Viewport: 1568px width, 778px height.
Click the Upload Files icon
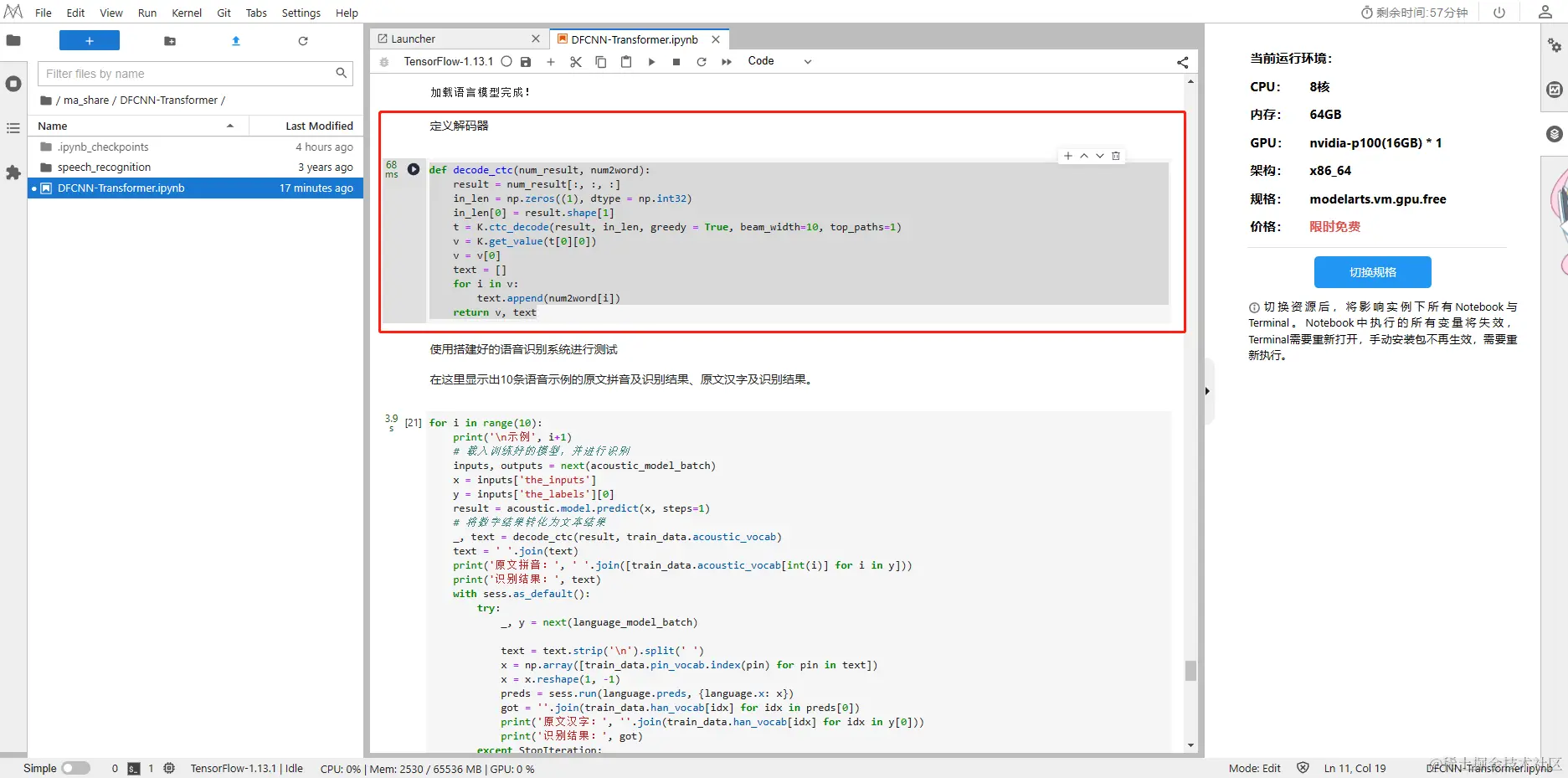pos(236,41)
